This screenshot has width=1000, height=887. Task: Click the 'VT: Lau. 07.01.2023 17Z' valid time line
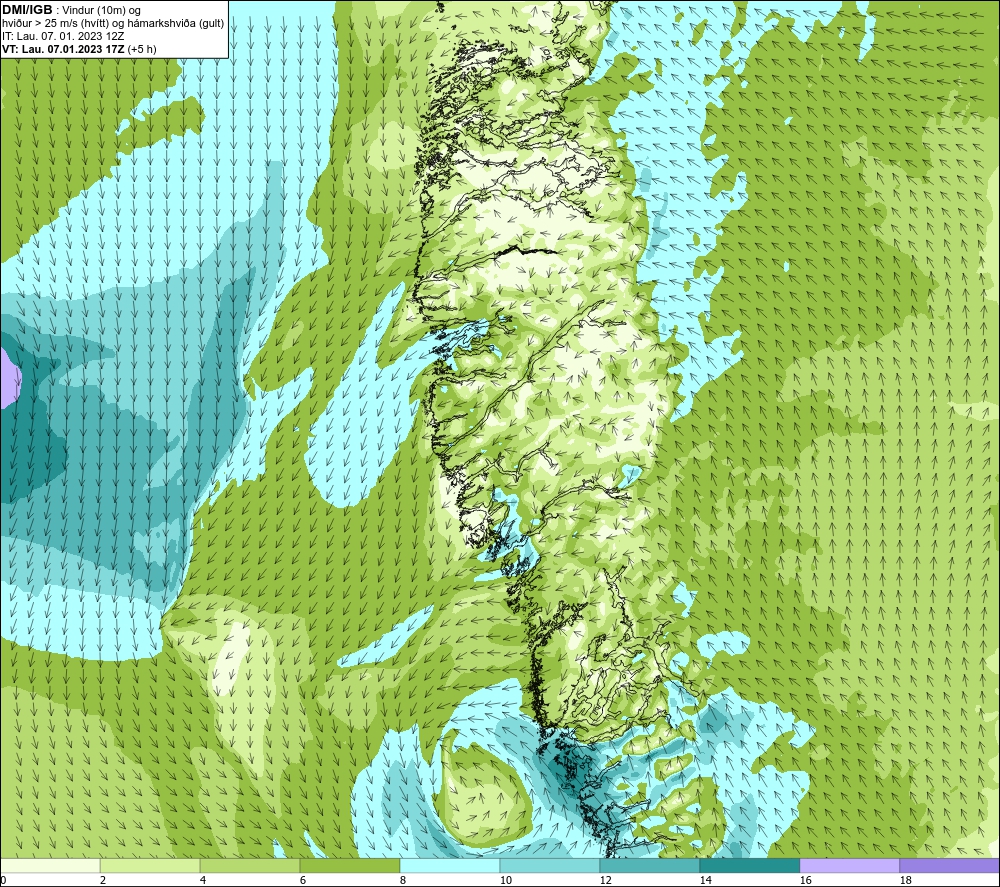pyautogui.click(x=79, y=49)
